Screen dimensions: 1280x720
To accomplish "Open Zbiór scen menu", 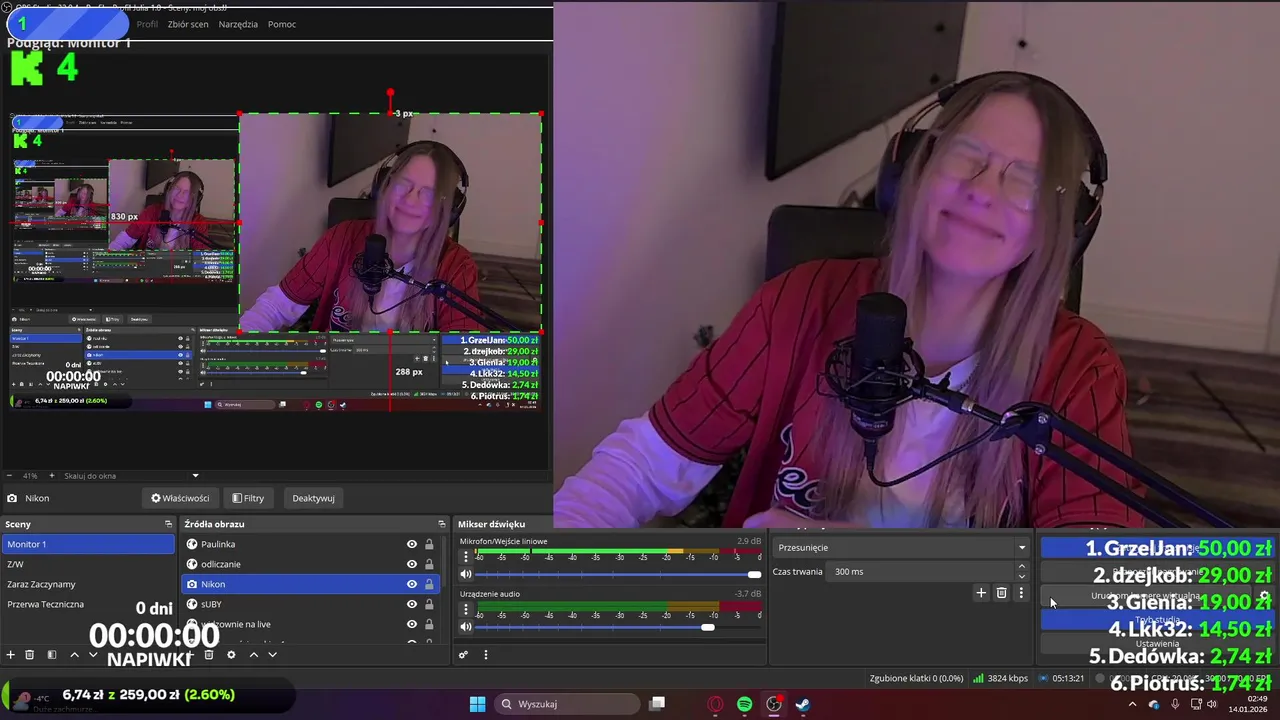I will 187,24.
